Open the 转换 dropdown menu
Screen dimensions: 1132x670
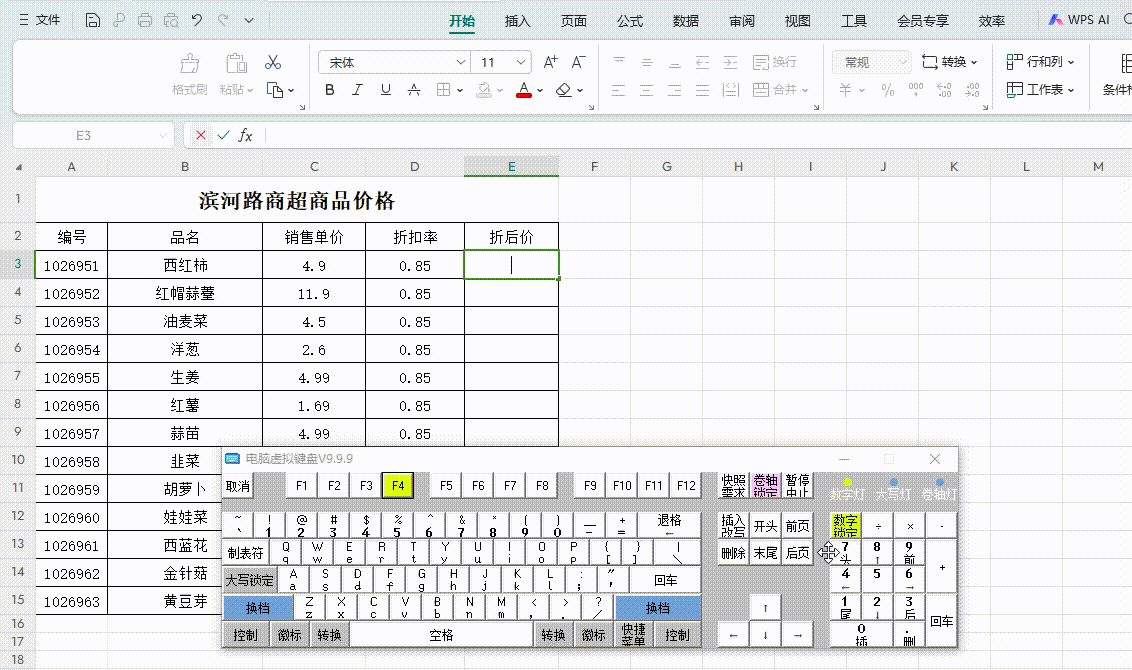[949, 63]
